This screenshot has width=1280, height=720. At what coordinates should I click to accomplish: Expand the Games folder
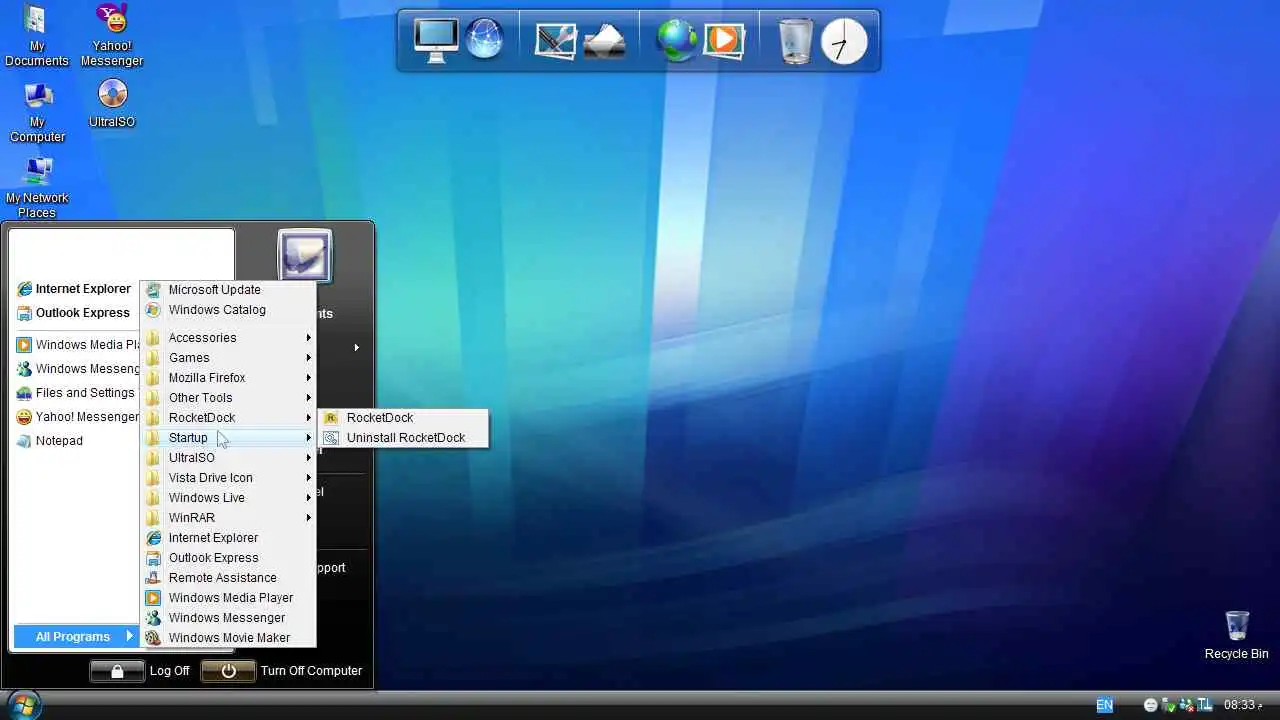228,358
